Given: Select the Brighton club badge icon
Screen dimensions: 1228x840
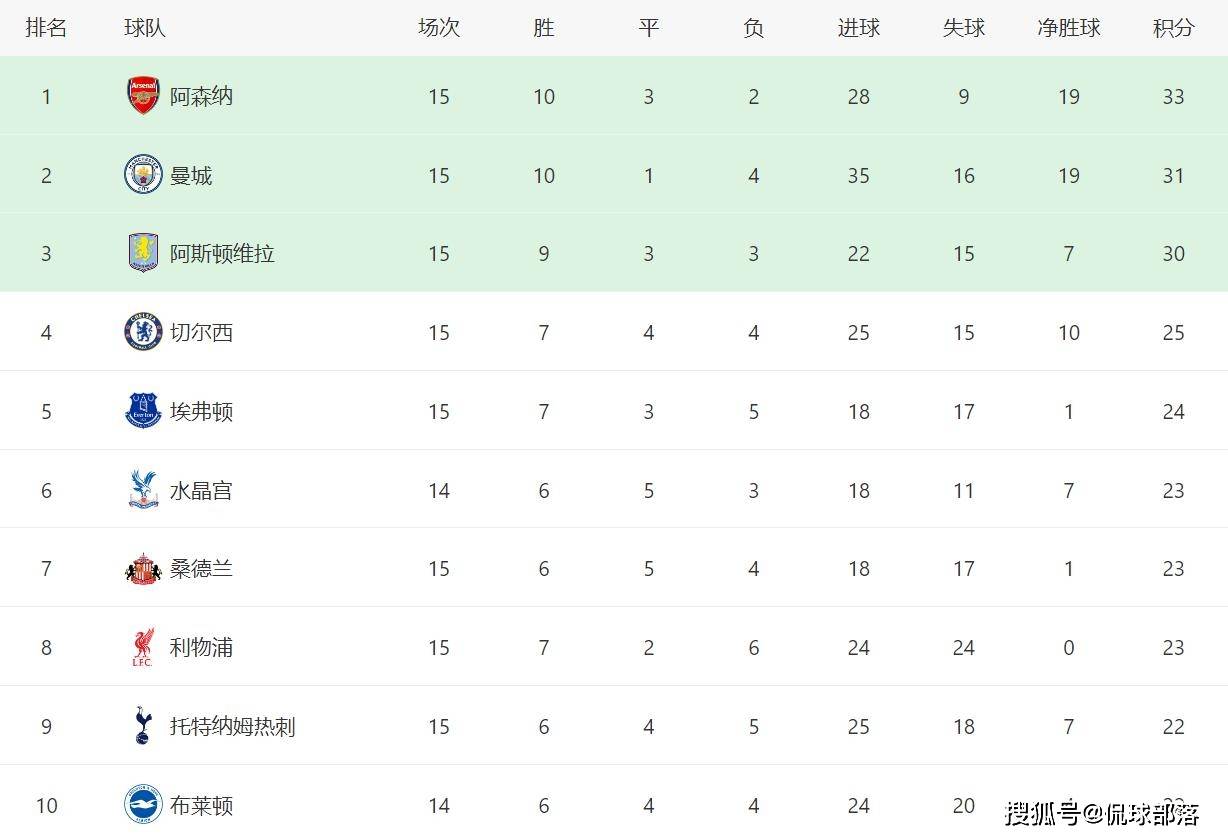Looking at the screenshot, I should [143, 805].
